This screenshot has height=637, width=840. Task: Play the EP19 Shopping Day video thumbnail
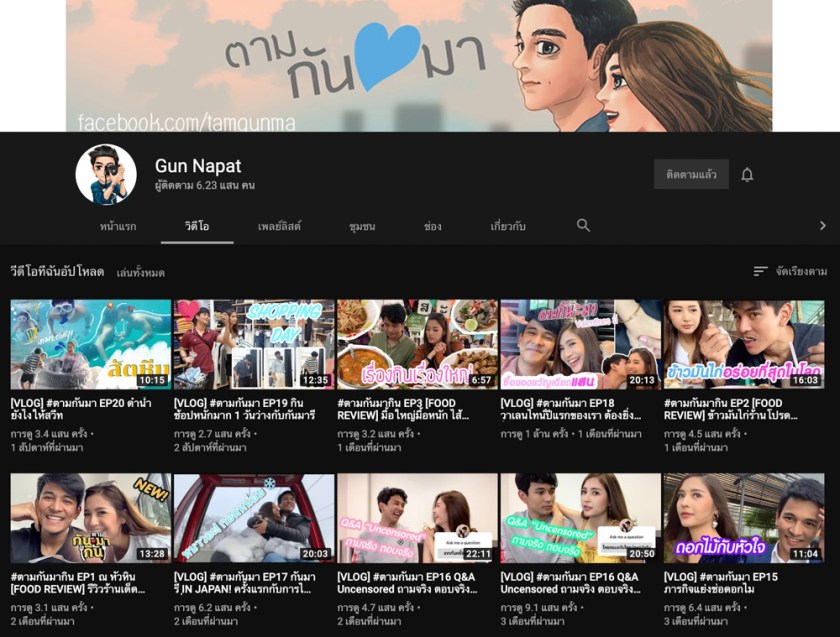pos(253,344)
